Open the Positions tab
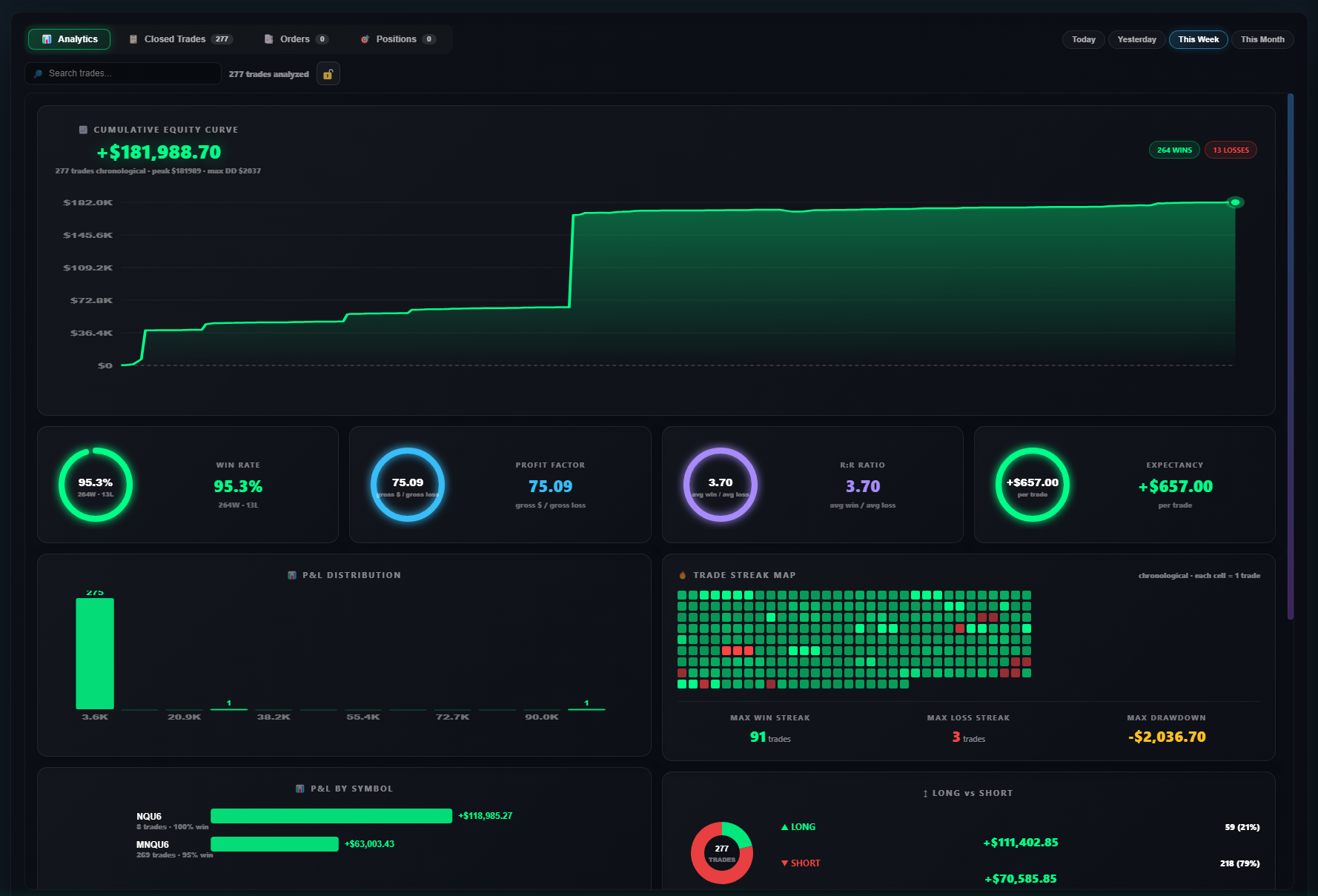The width and height of the screenshot is (1318, 896). (398, 39)
